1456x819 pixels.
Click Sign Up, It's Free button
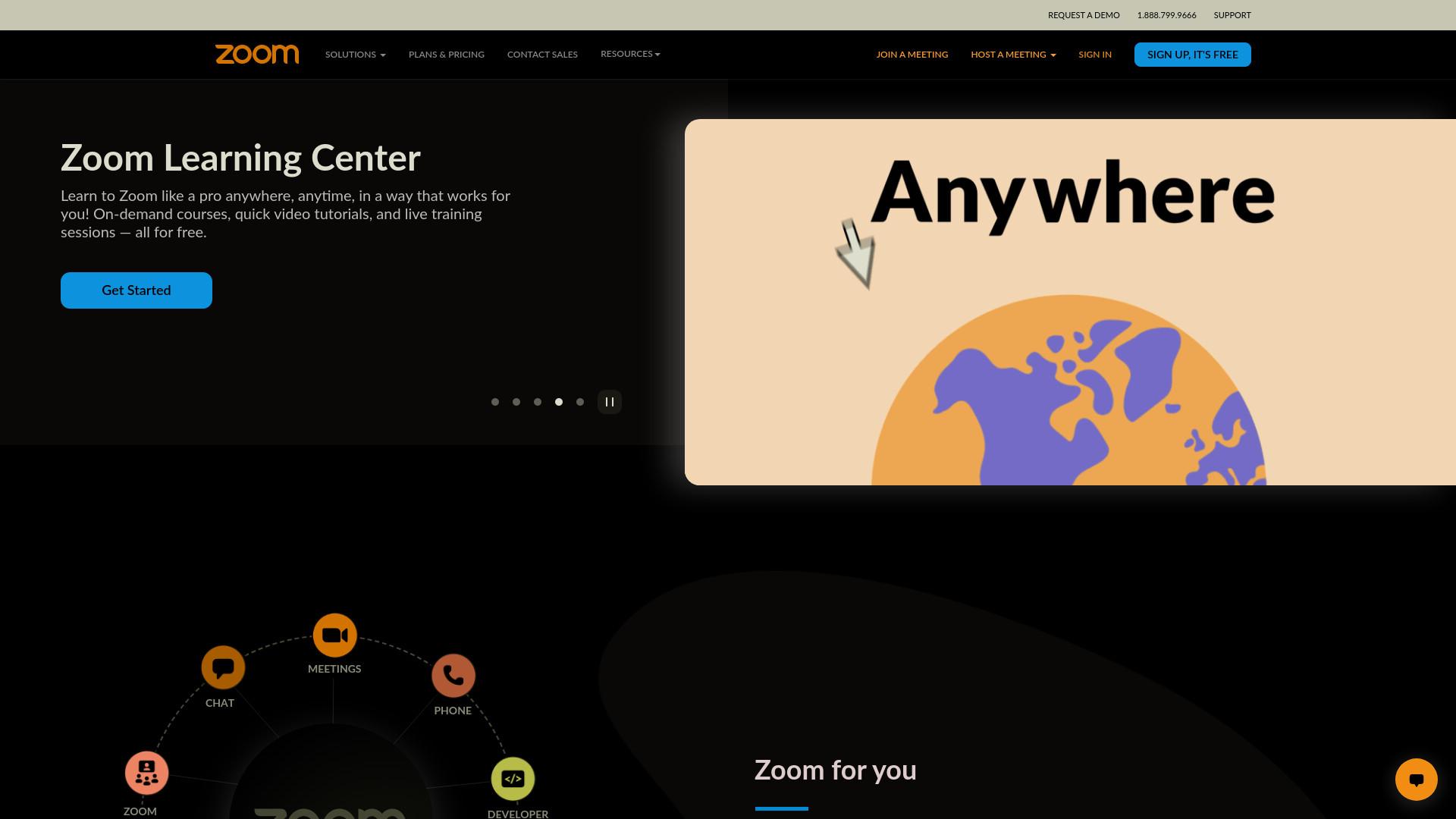[x=1193, y=55]
